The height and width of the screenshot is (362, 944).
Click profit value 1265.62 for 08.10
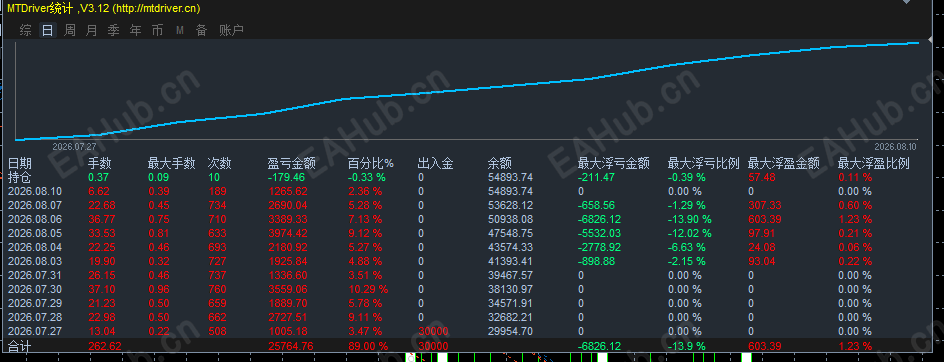click(288, 192)
